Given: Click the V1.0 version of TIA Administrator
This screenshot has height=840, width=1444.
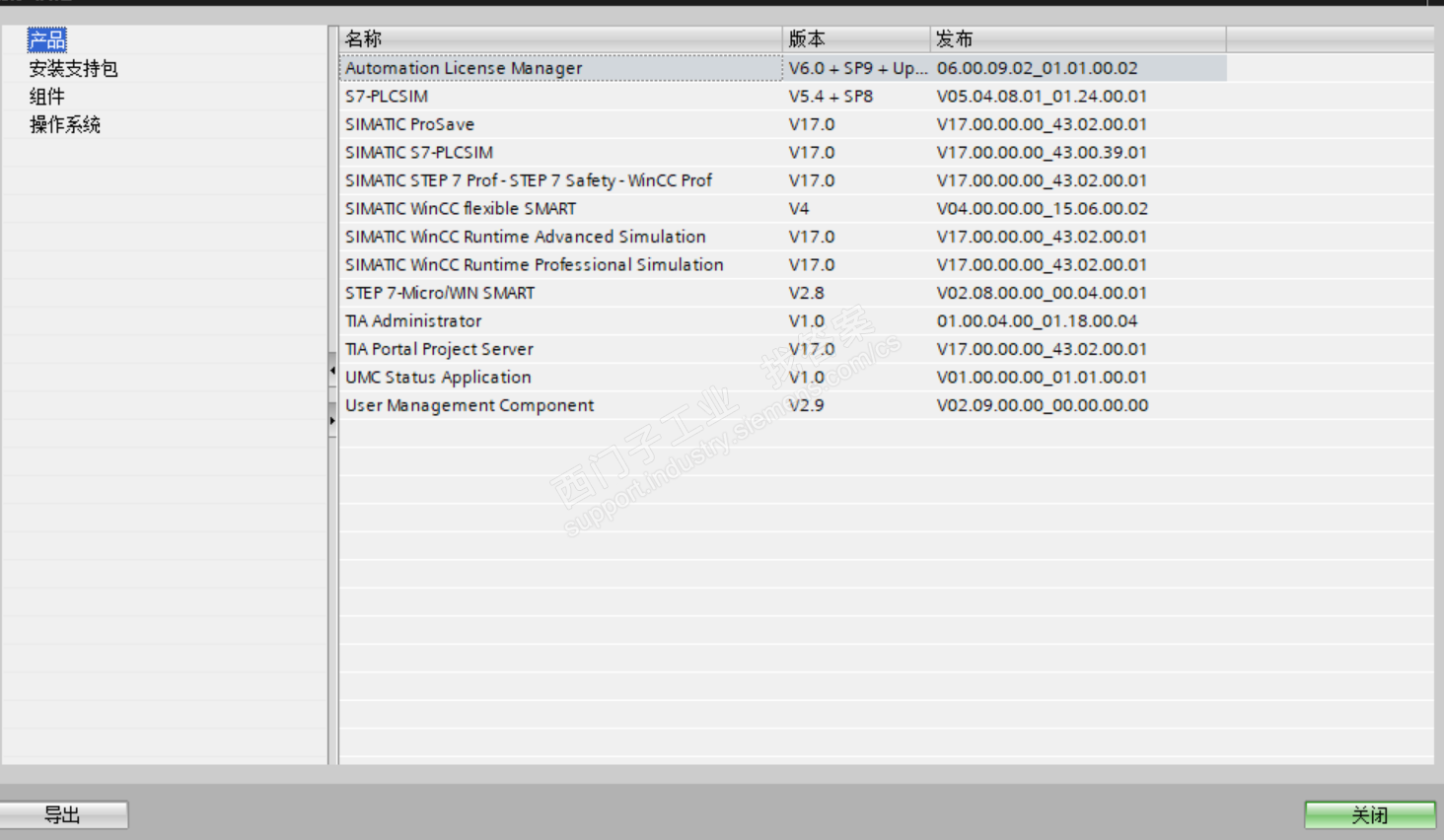Looking at the screenshot, I should (806, 321).
